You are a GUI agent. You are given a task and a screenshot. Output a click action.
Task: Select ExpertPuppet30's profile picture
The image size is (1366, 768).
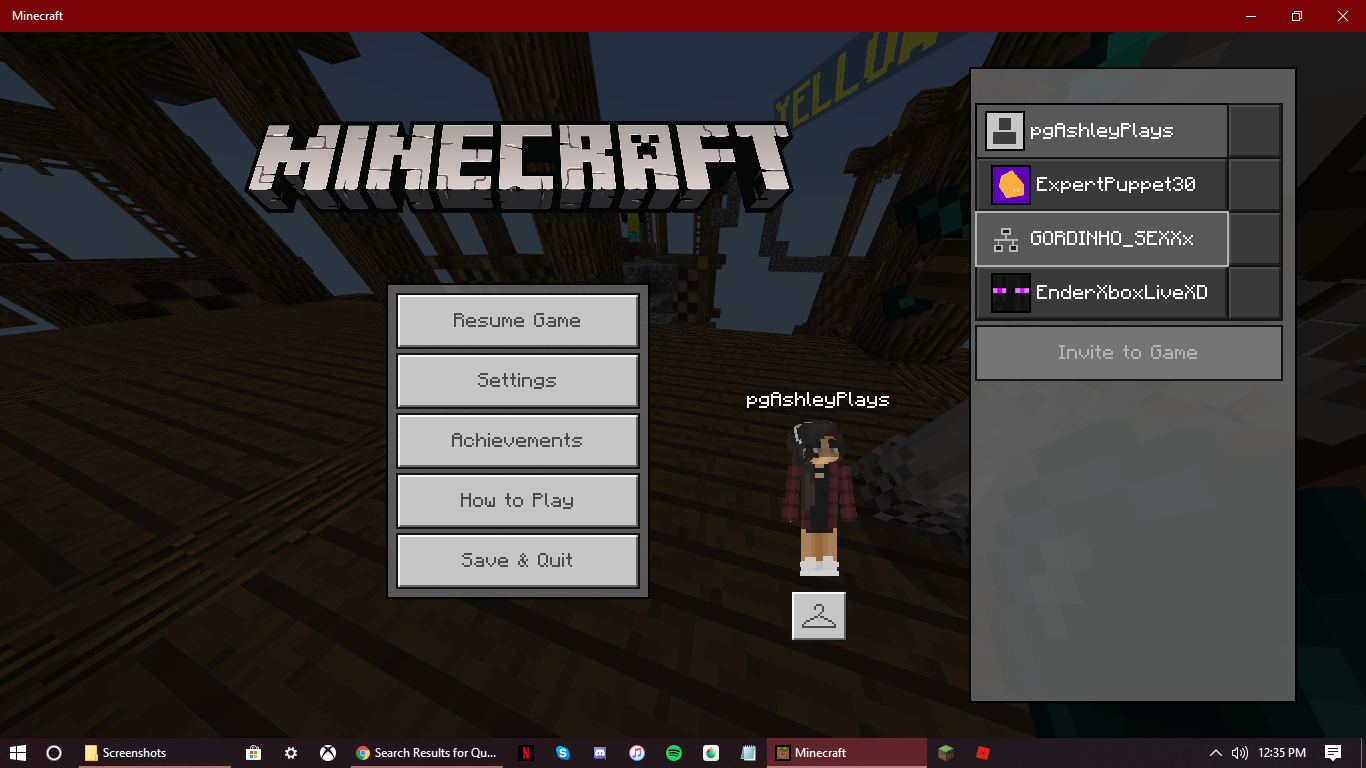[1010, 185]
